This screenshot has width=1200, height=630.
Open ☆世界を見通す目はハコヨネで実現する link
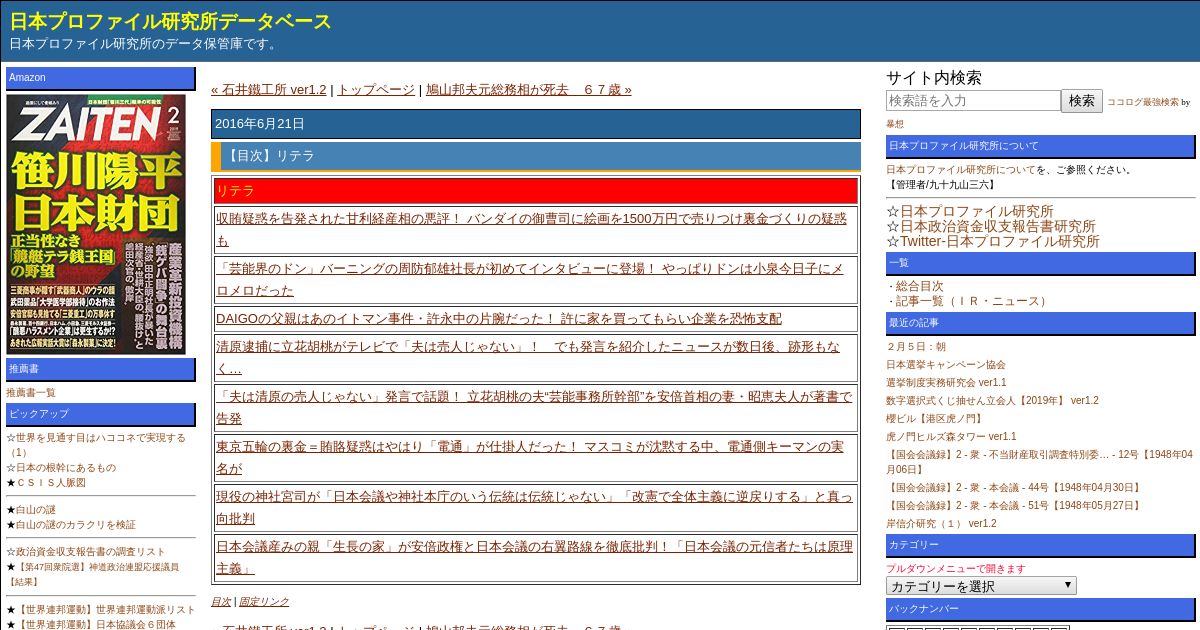tap(96, 445)
